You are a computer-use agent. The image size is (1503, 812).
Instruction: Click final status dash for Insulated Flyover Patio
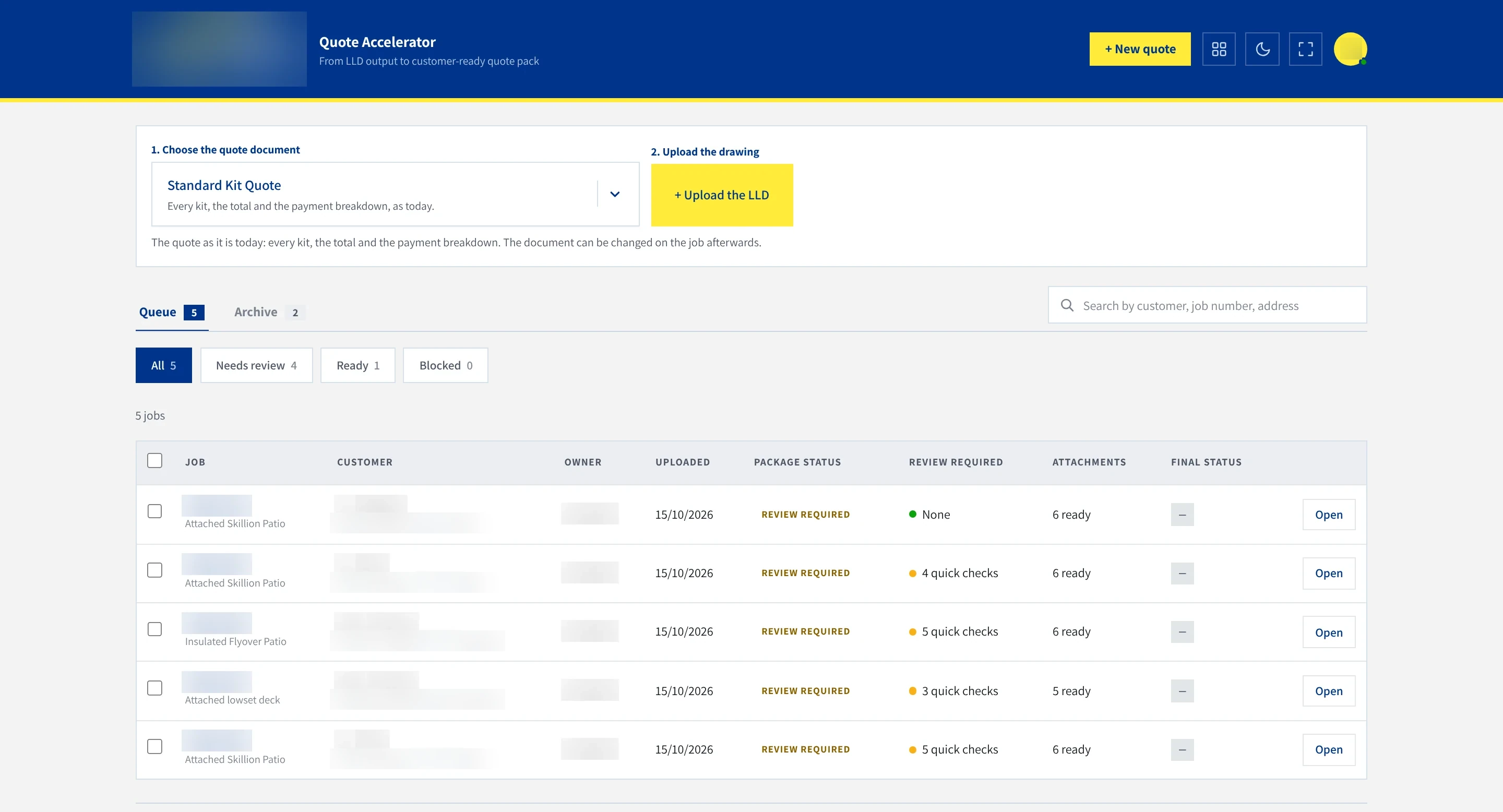click(1182, 632)
